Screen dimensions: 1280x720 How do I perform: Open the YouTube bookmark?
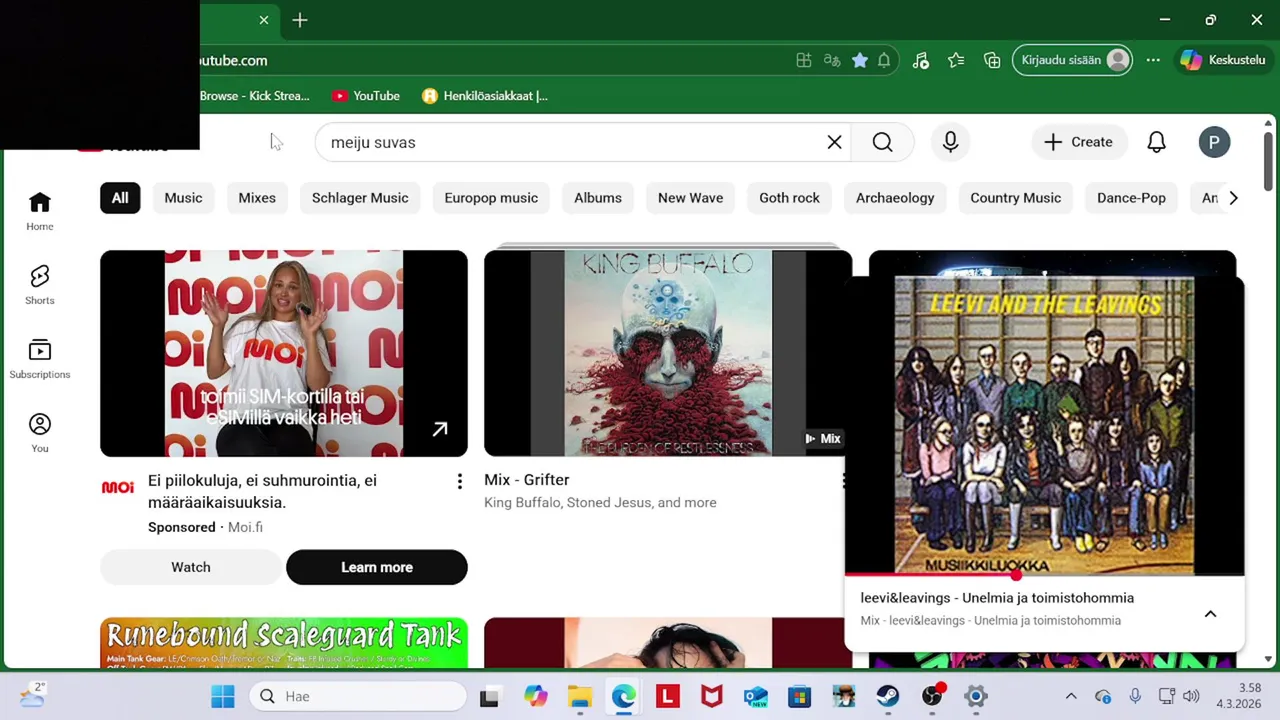pos(366,96)
